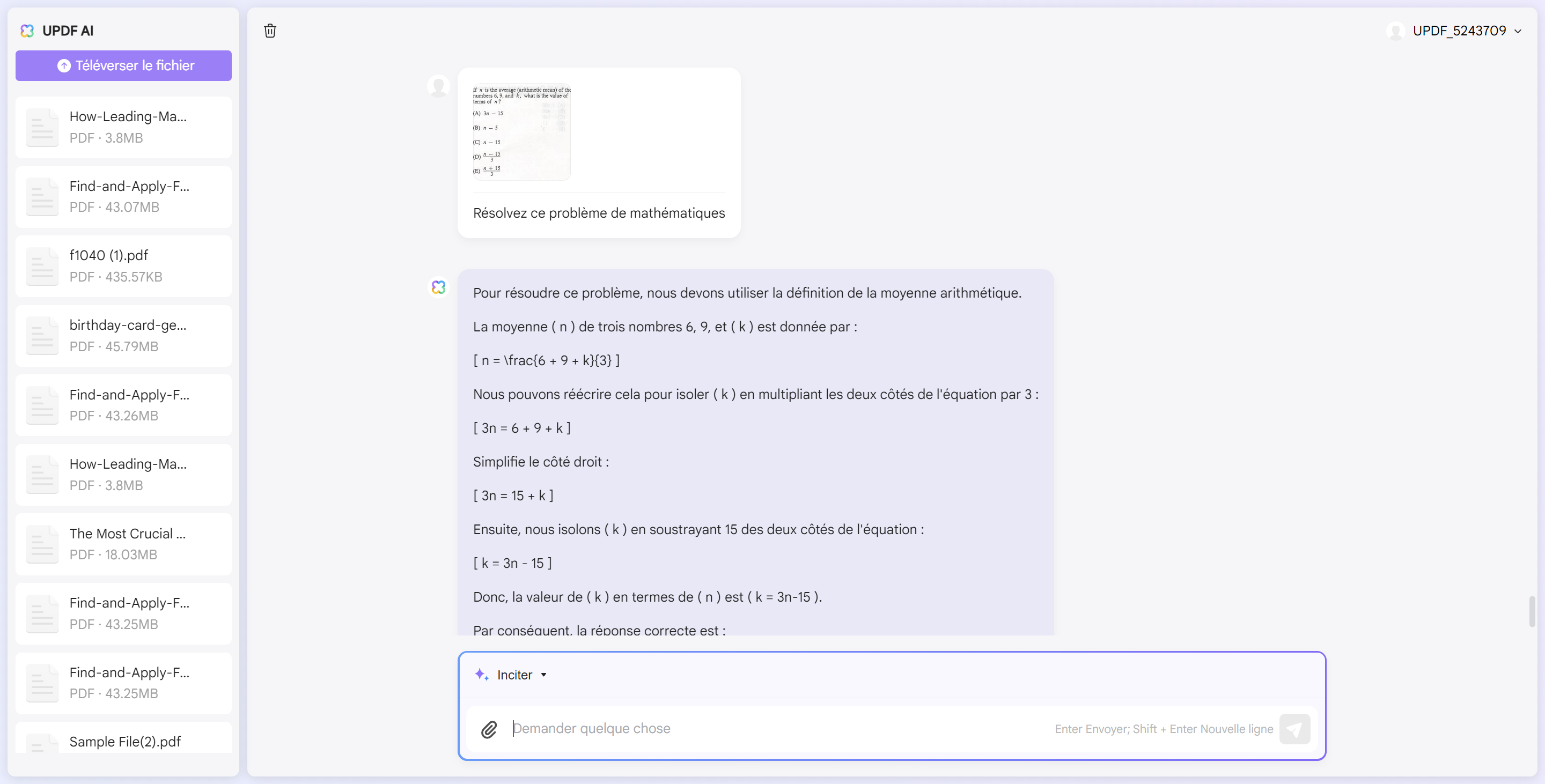Screen dimensions: 1545x784
Task: Click the file icon of the 43.07MB Find-and-Apply PDF
Action: click(x=42, y=197)
